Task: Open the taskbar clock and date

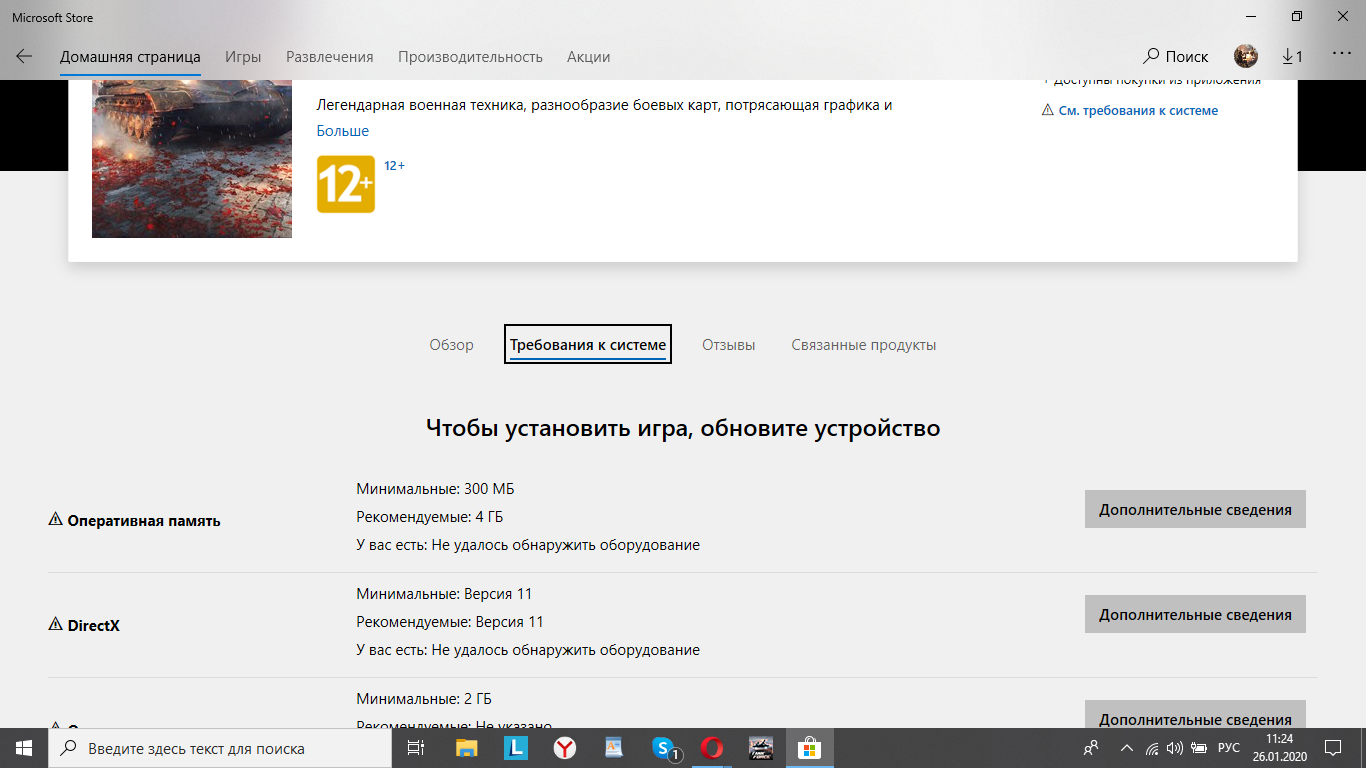Action: (1279, 748)
